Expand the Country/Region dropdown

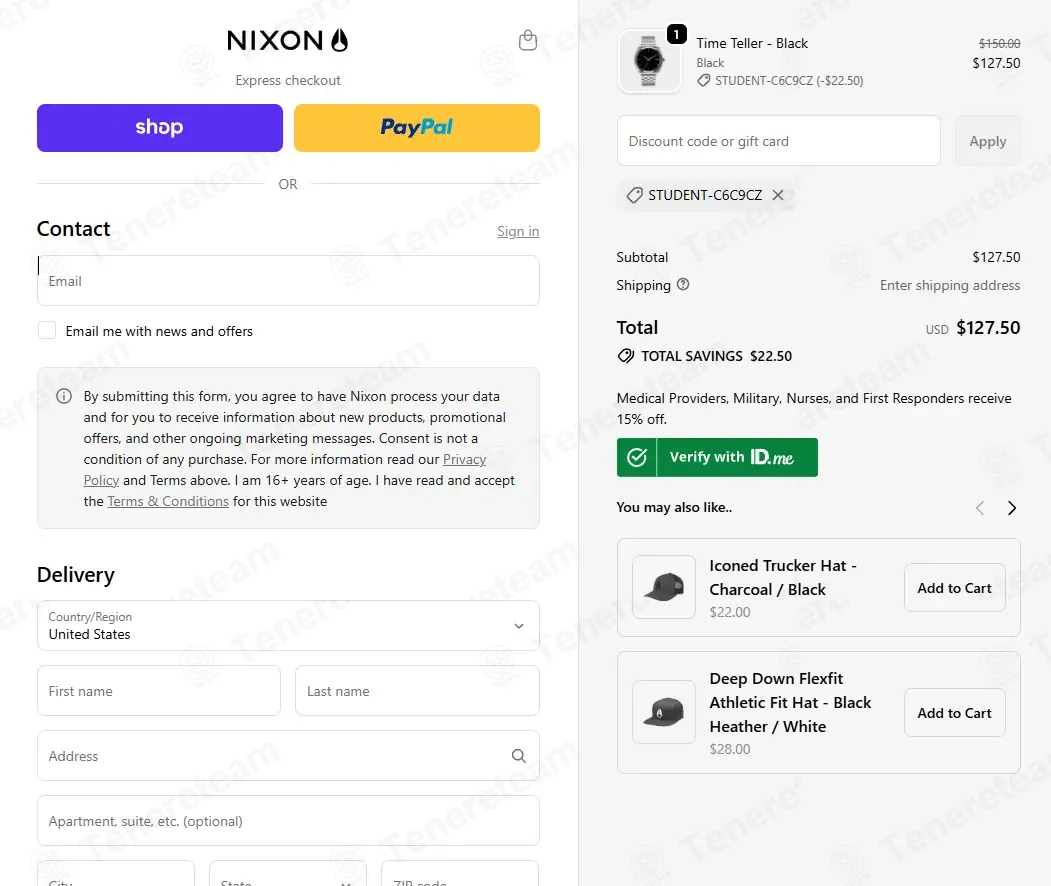(288, 626)
